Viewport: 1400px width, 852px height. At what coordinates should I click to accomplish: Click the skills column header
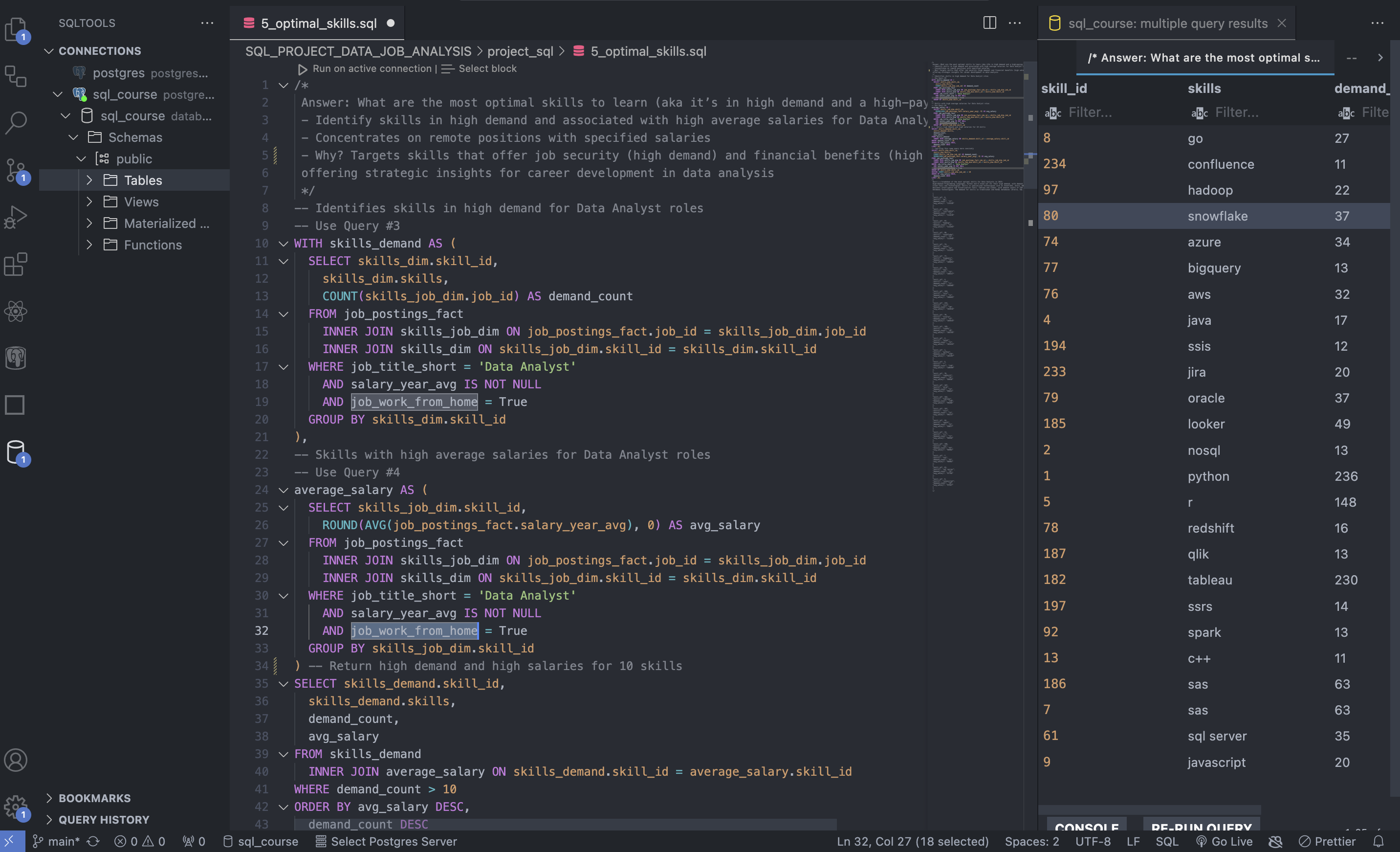tap(1204, 88)
